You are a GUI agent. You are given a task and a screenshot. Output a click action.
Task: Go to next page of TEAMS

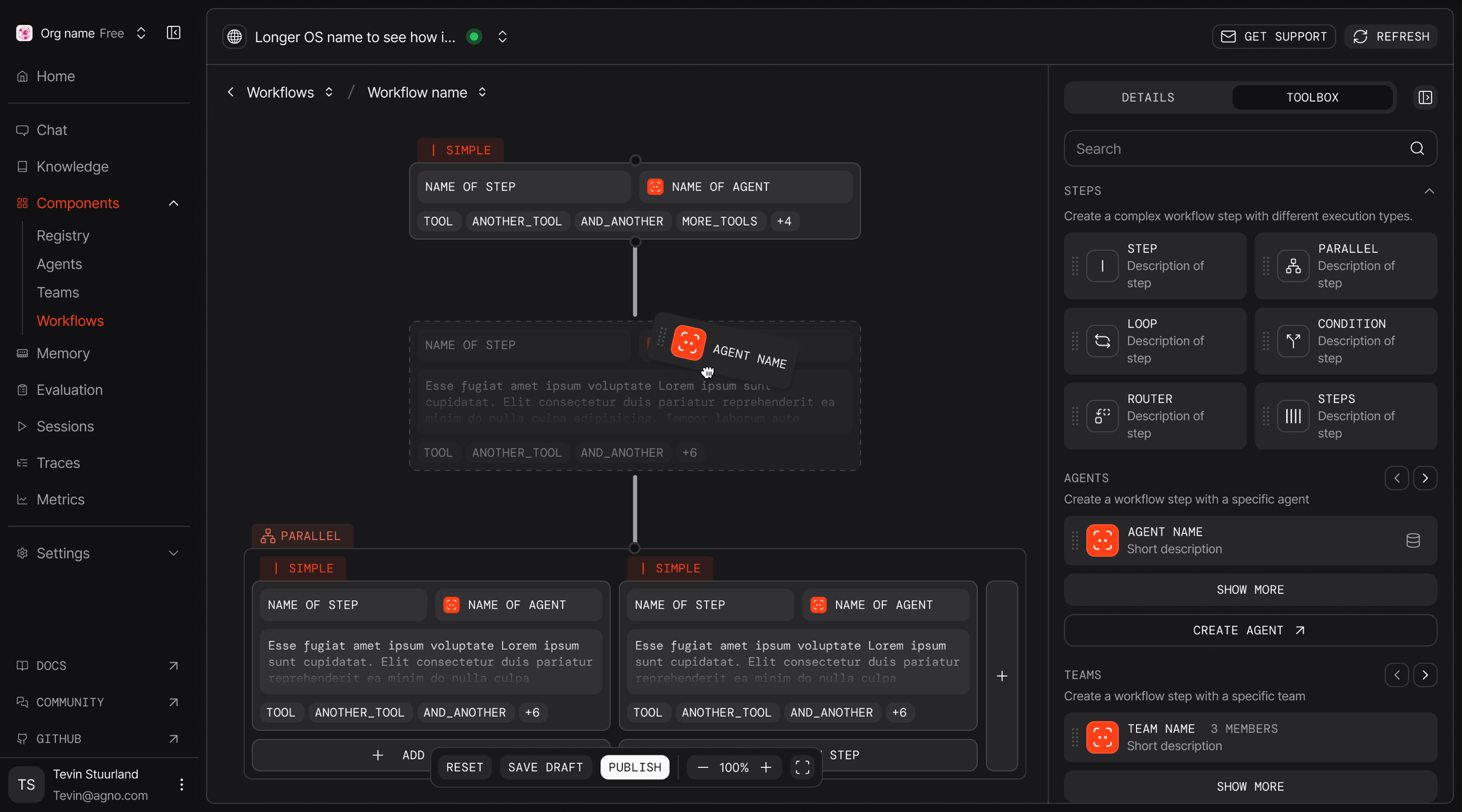[x=1425, y=675]
